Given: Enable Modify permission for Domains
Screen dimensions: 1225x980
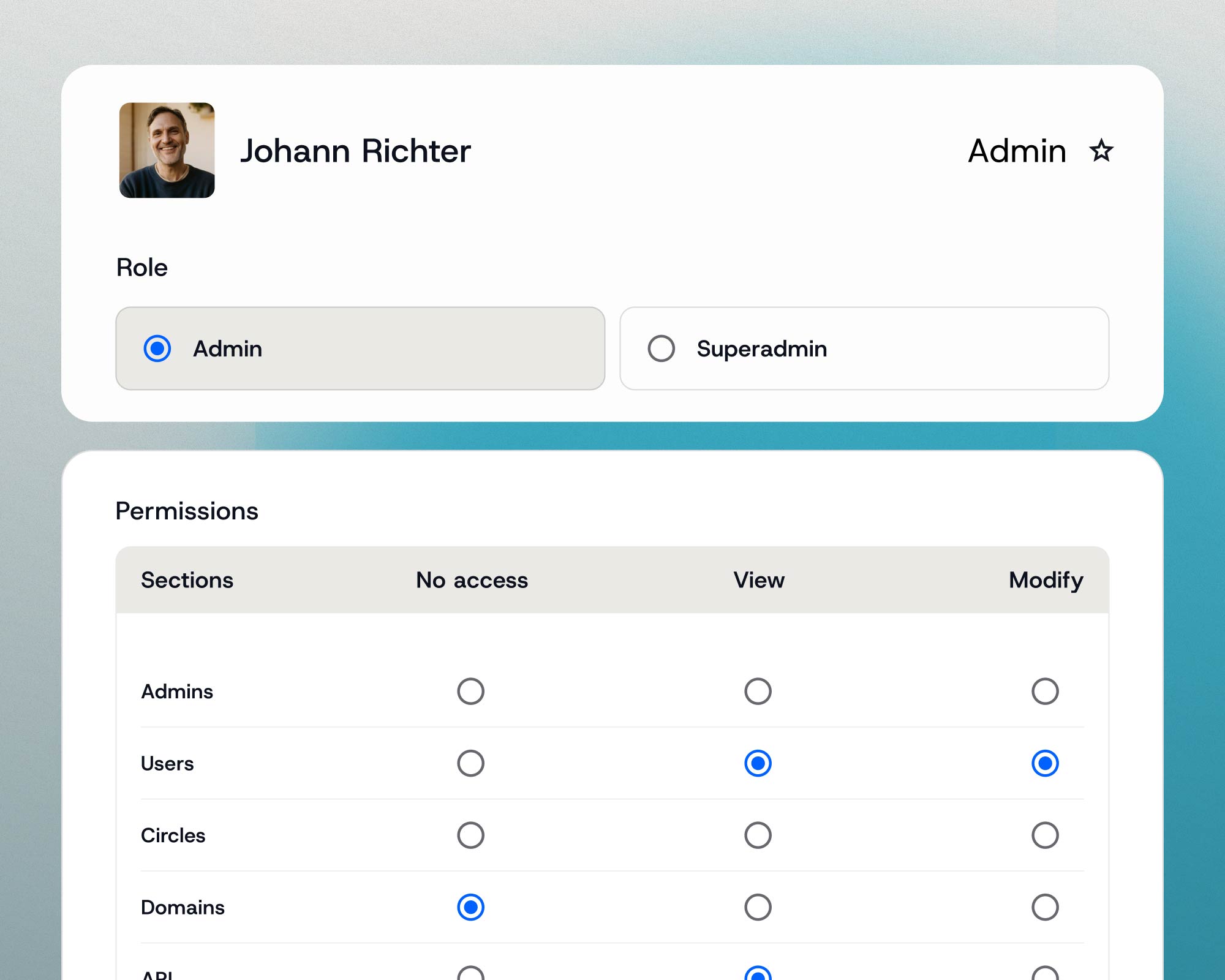Looking at the screenshot, I should (x=1045, y=907).
